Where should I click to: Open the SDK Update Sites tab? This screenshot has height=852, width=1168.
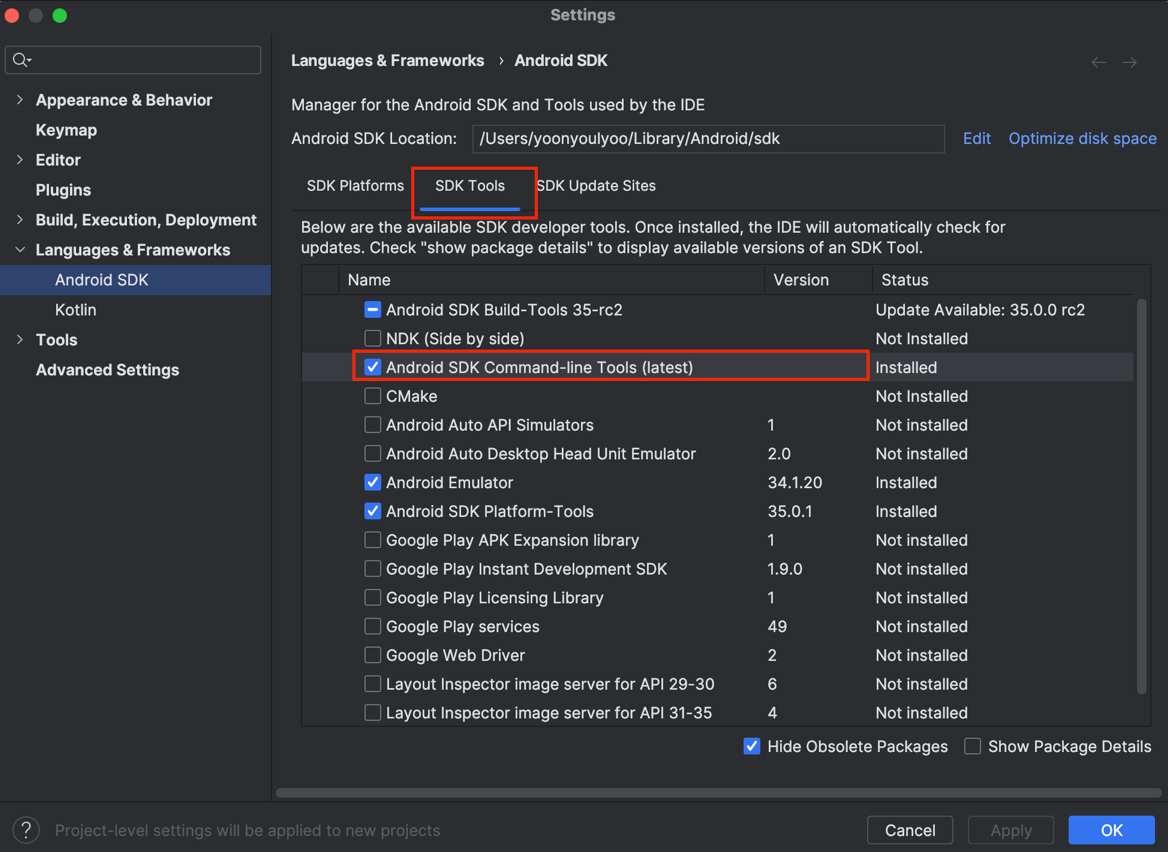596,186
